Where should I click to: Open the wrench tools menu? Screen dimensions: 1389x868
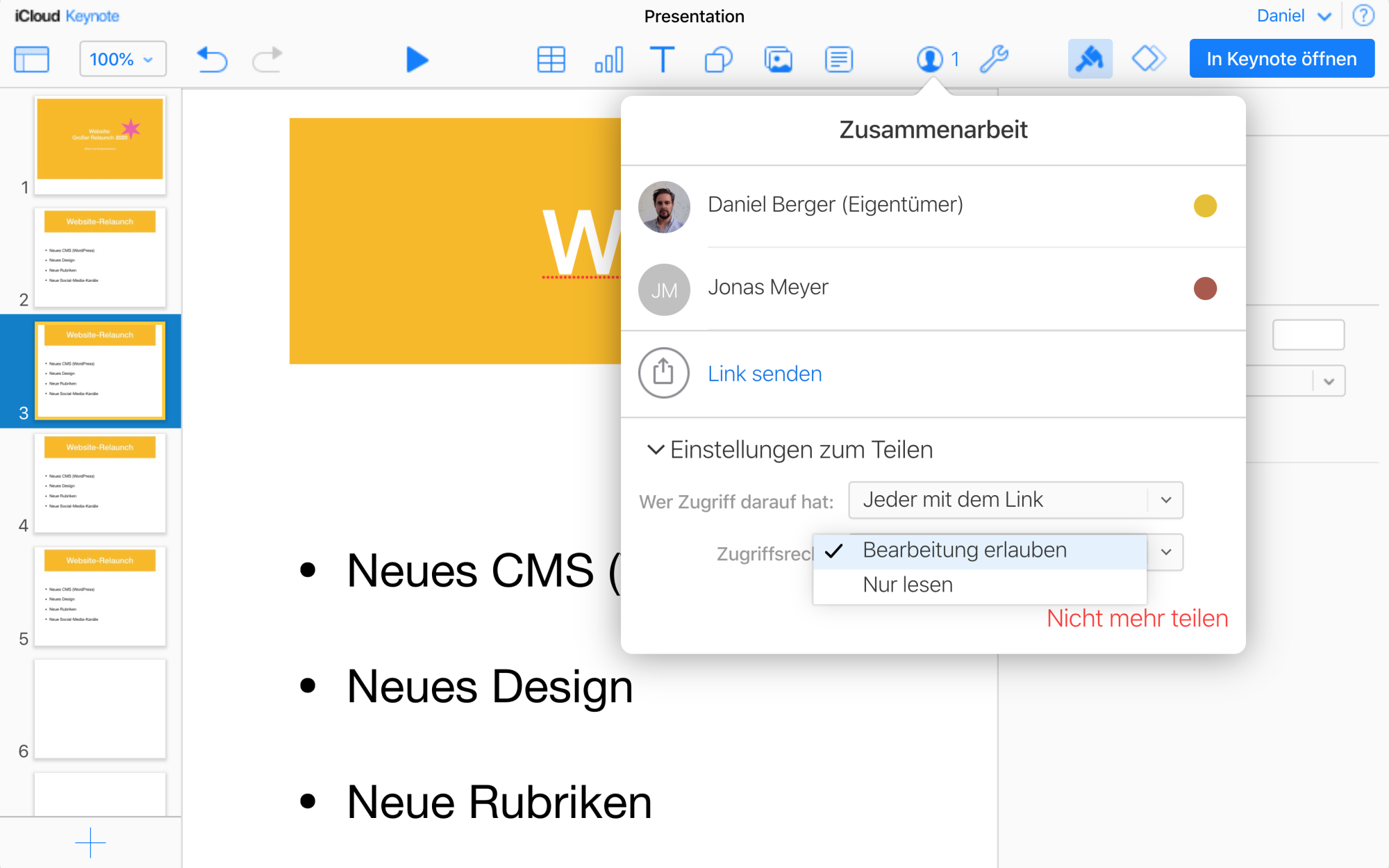click(x=994, y=60)
